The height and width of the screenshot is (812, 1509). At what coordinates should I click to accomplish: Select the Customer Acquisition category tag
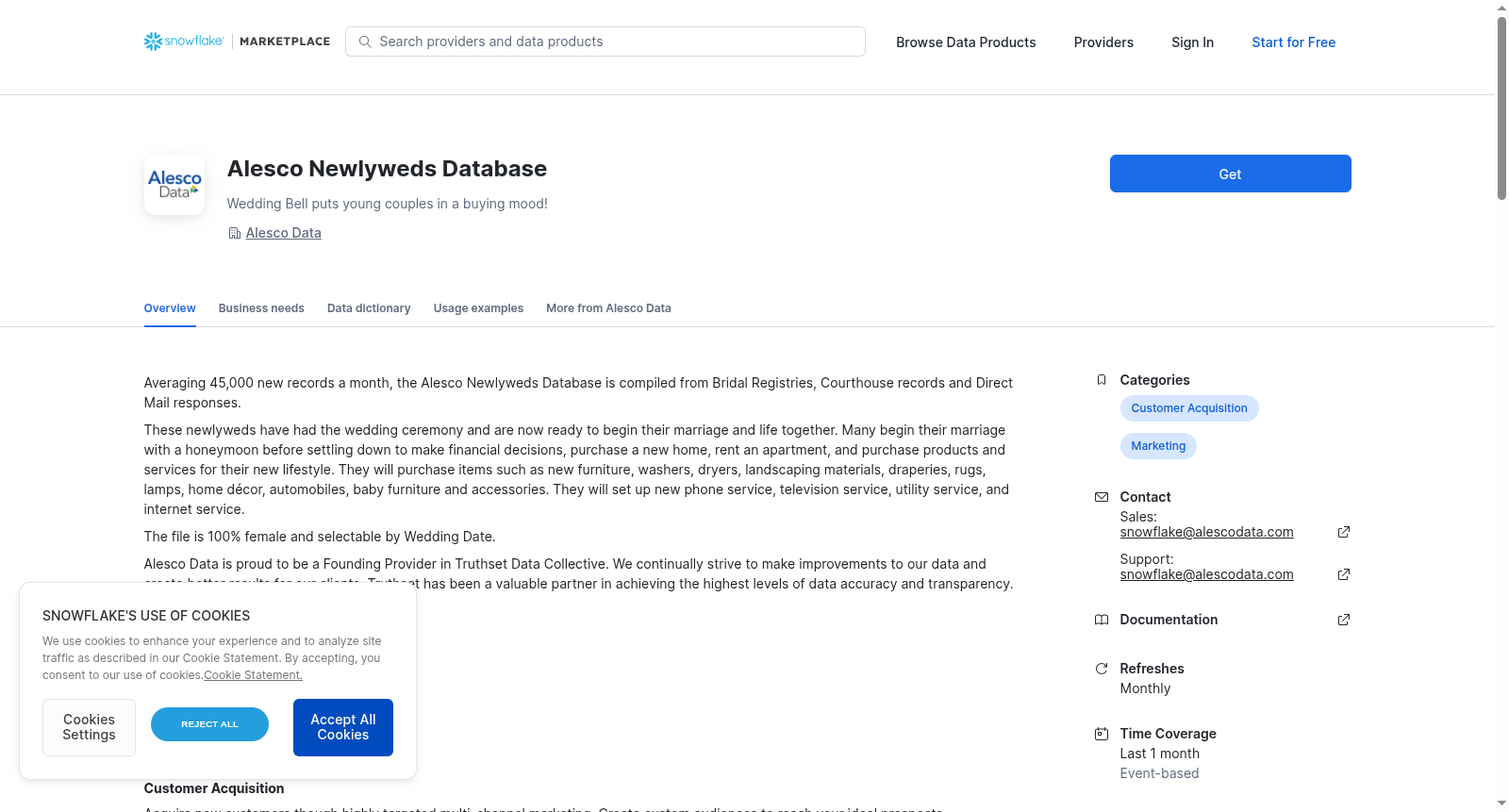click(1189, 408)
